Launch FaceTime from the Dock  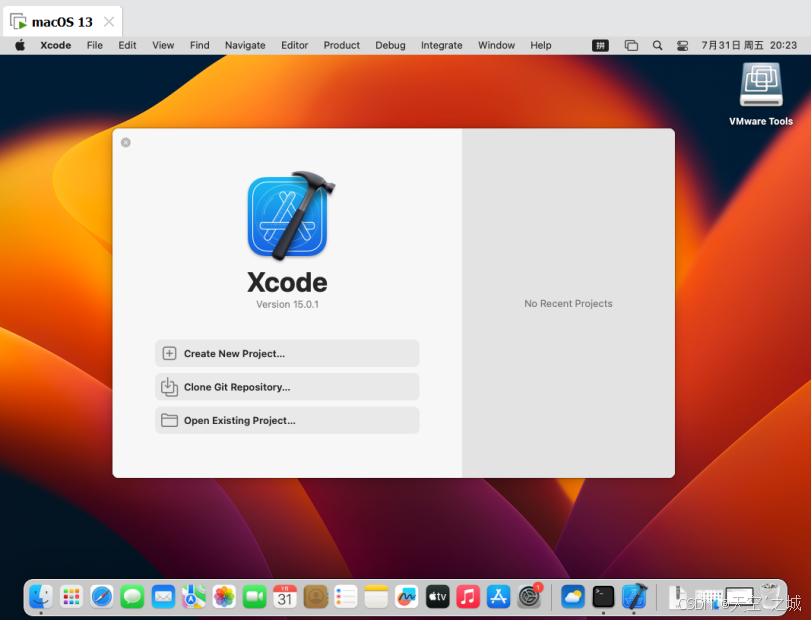coord(254,597)
